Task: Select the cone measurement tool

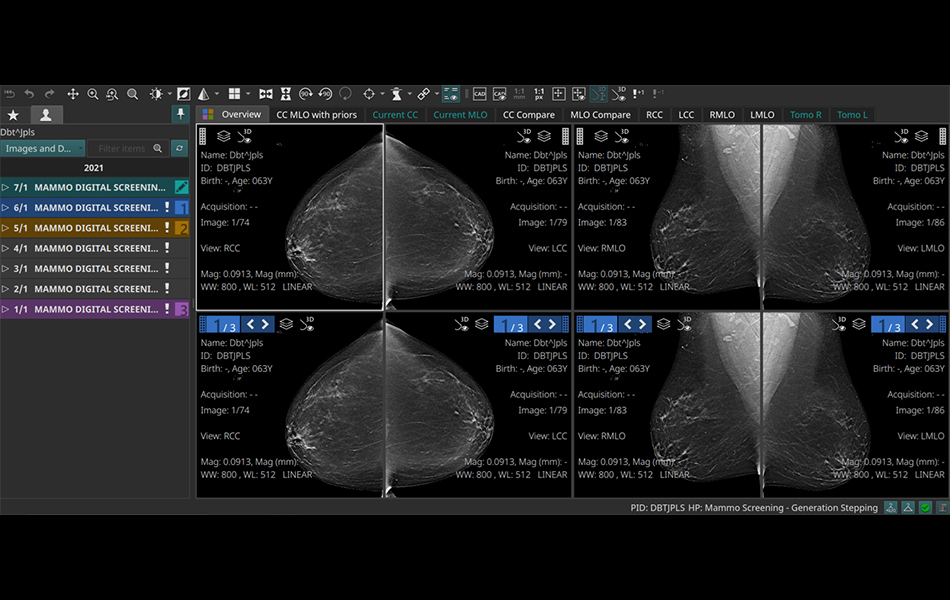Action: 204,94
